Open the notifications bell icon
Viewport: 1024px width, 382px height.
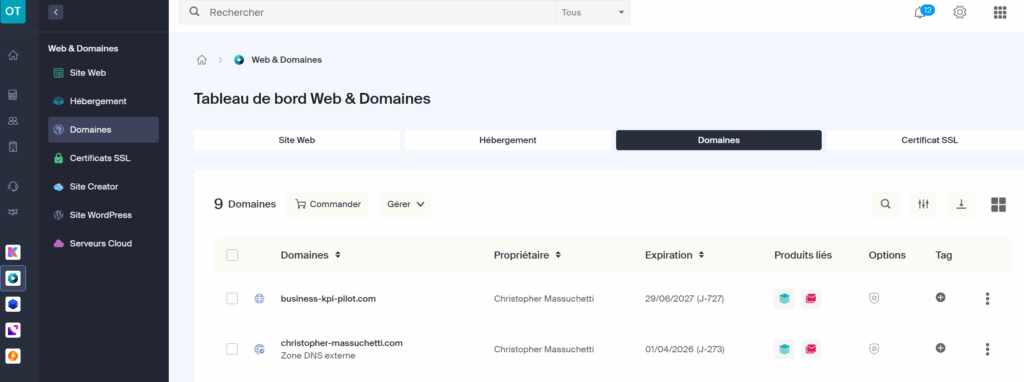click(x=921, y=13)
